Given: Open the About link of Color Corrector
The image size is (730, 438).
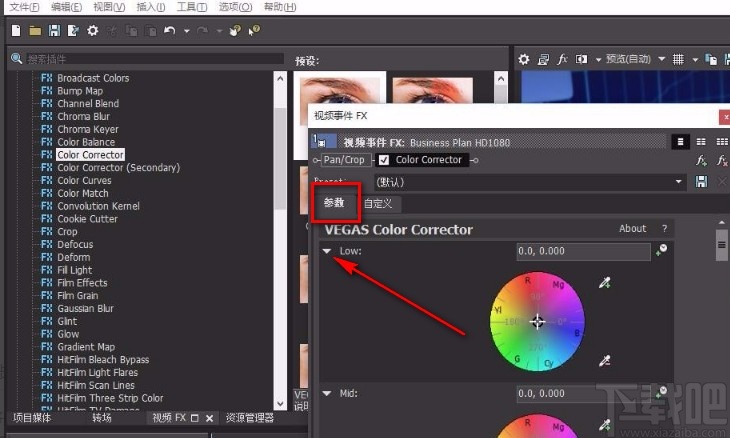Looking at the screenshot, I should (x=632, y=229).
